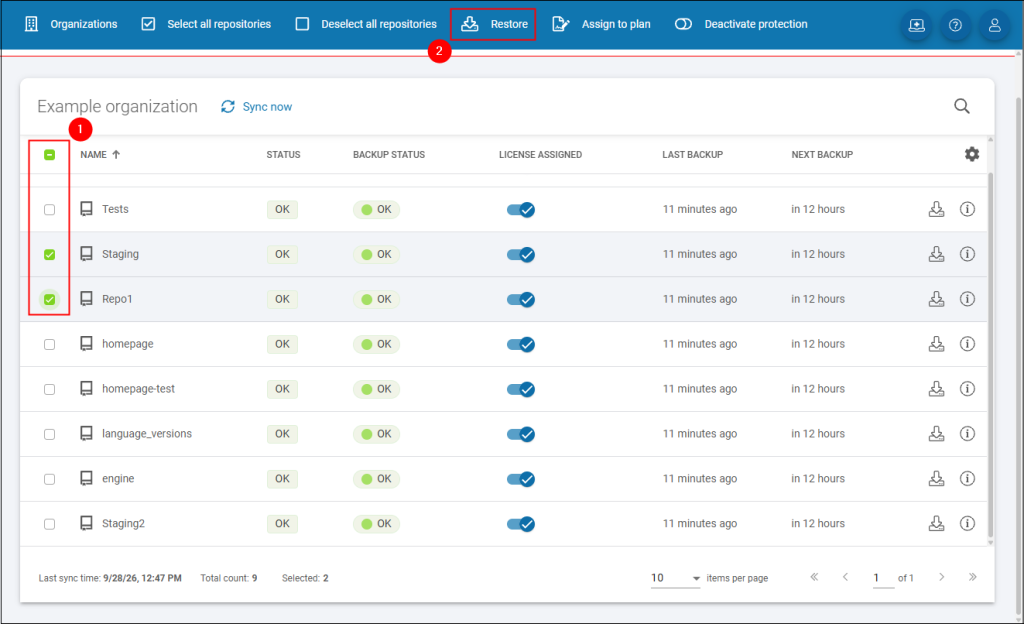Jump to the last page arrow
Image resolution: width=1024 pixels, height=624 pixels.
click(972, 577)
